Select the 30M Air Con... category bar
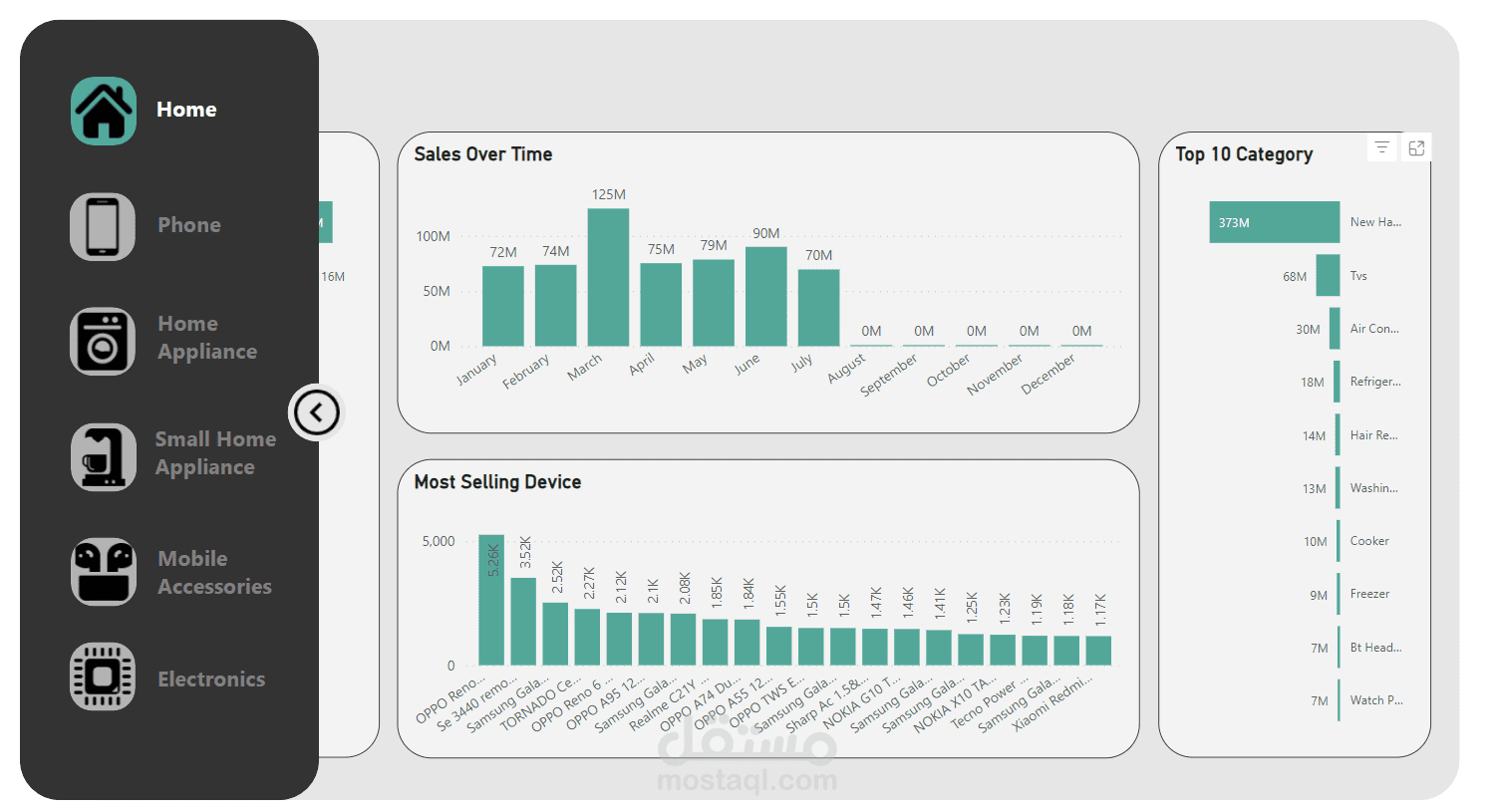Viewport: 1495px width, 812px height. [x=1336, y=329]
